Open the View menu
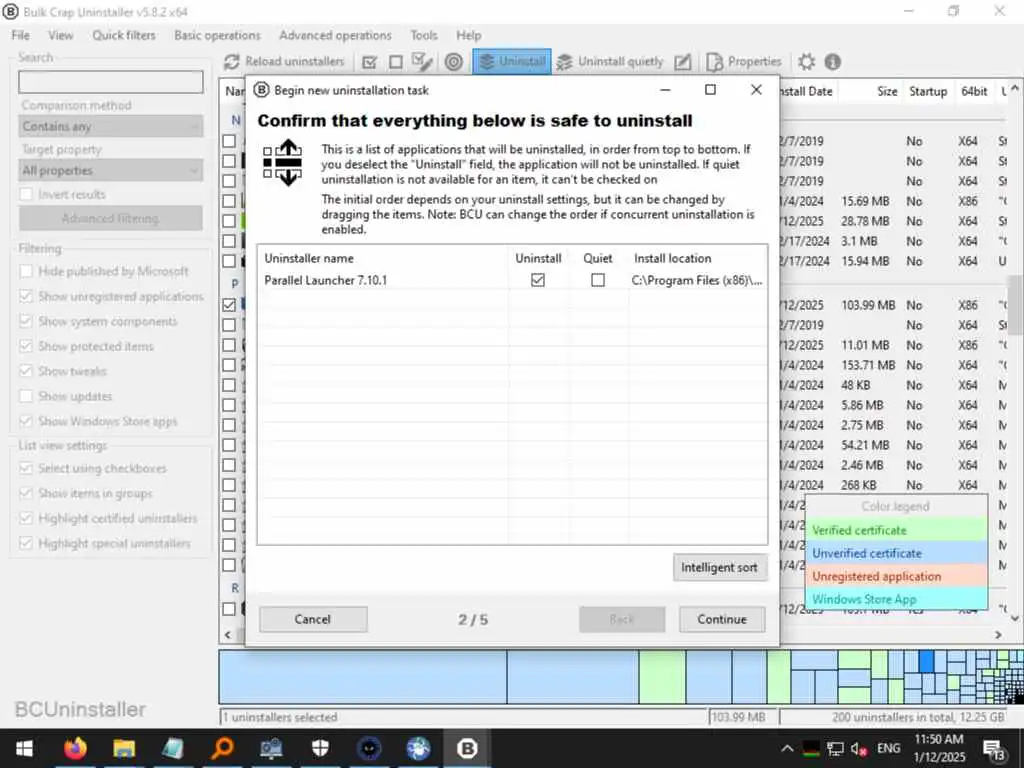1024x768 pixels. (x=61, y=35)
